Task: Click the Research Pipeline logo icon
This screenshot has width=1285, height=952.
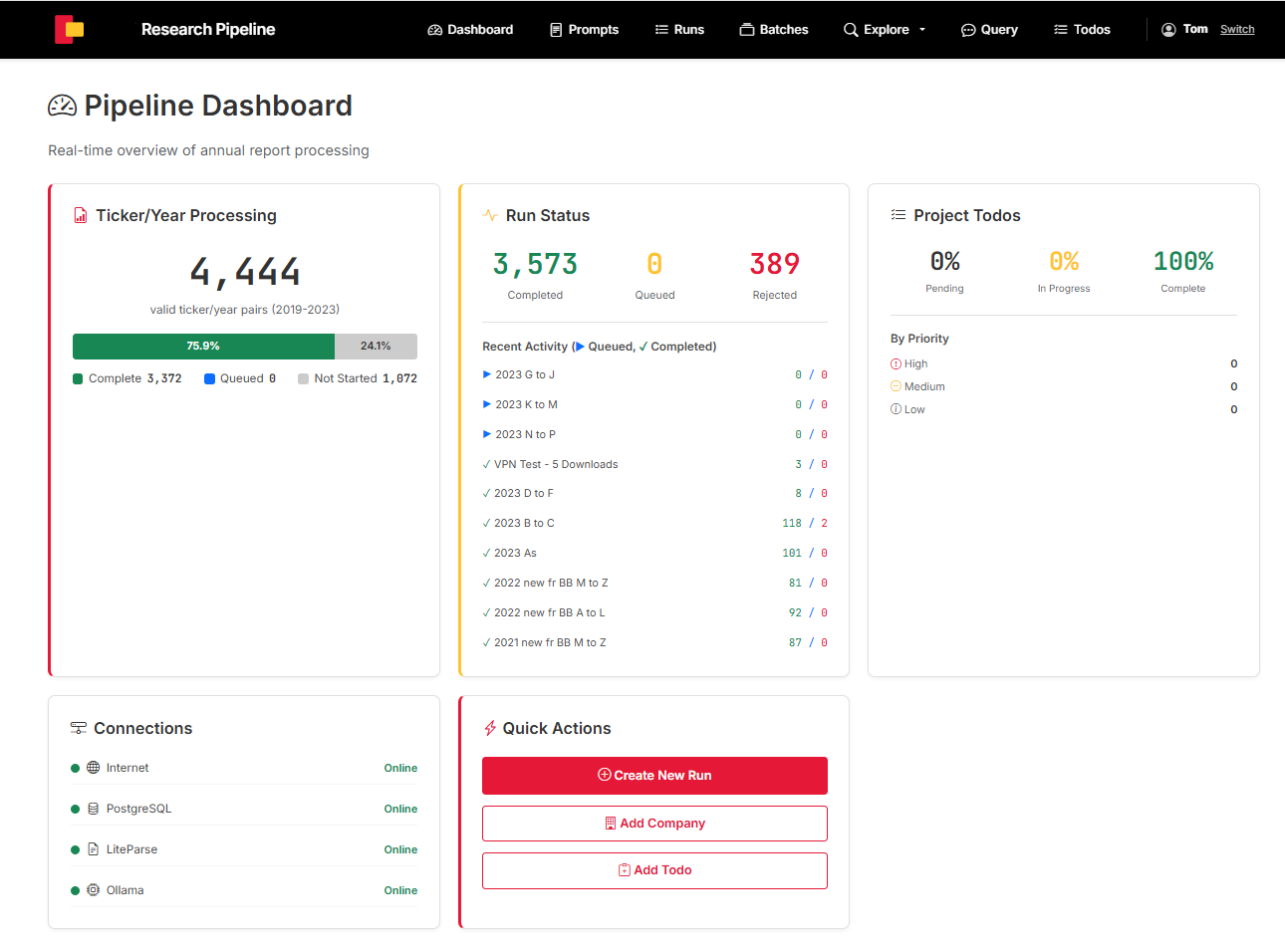Action: (69, 29)
